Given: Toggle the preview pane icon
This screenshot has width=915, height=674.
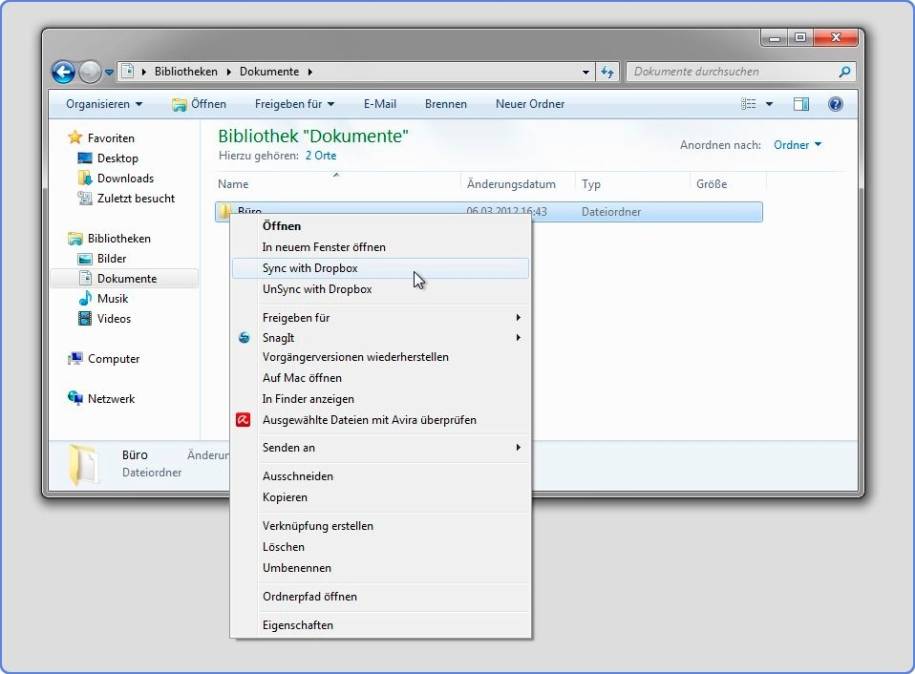Looking at the screenshot, I should pyautogui.click(x=801, y=104).
